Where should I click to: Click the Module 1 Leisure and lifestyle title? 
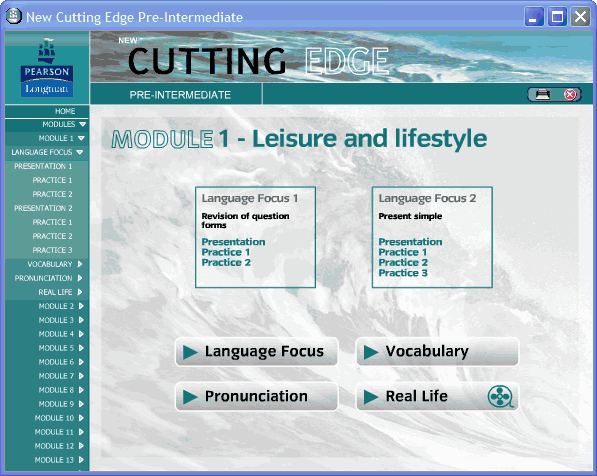(299, 139)
